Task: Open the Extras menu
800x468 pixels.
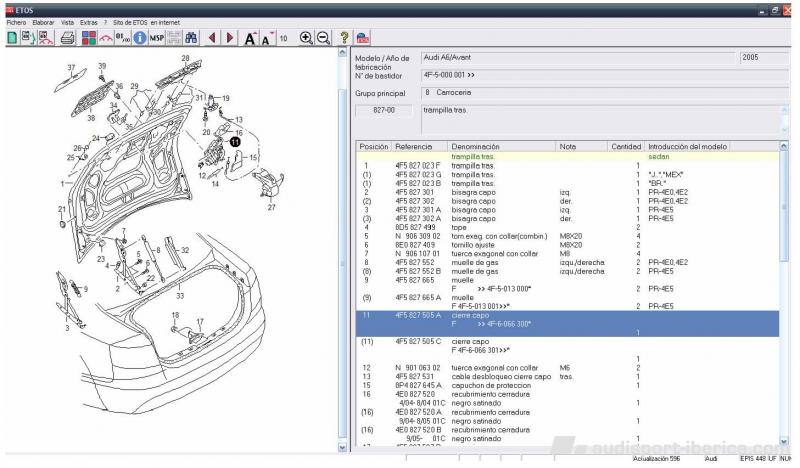Action: pyautogui.click(x=89, y=22)
